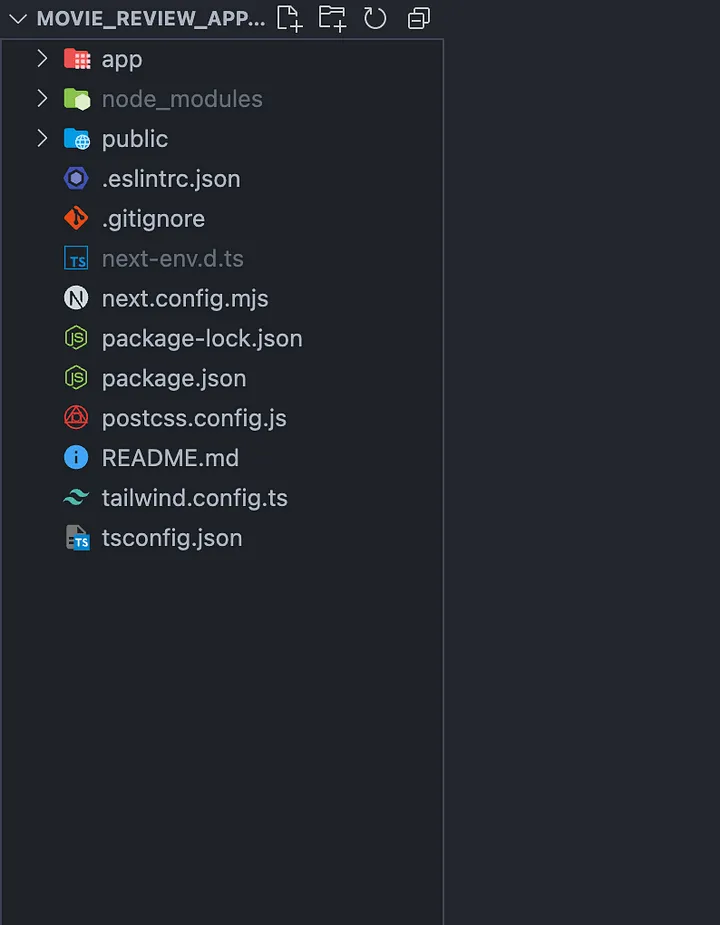Open tsconfig.json file
The width and height of the screenshot is (720, 925).
(x=172, y=538)
